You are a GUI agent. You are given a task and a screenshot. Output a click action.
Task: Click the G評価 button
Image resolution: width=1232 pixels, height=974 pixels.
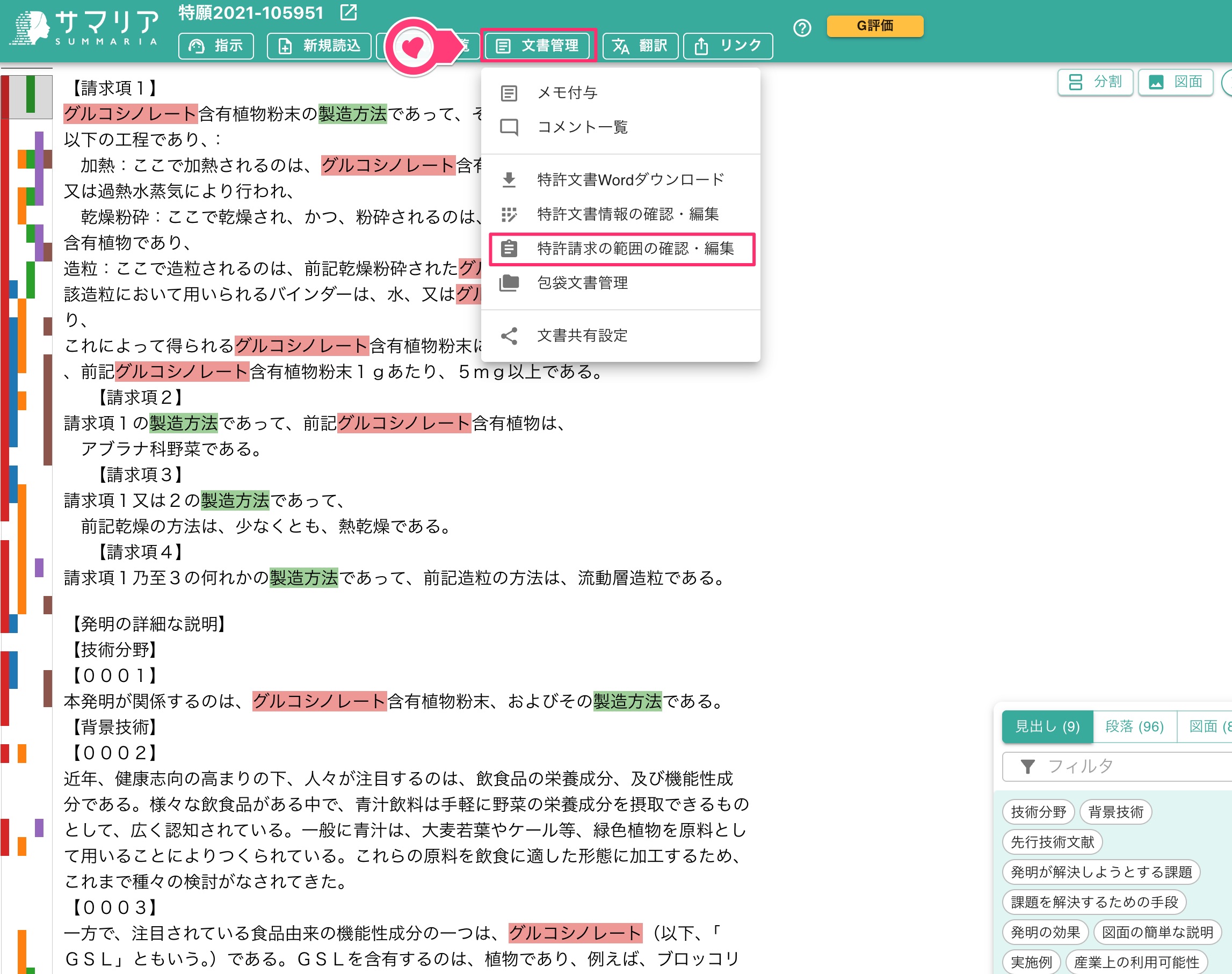pos(875,26)
